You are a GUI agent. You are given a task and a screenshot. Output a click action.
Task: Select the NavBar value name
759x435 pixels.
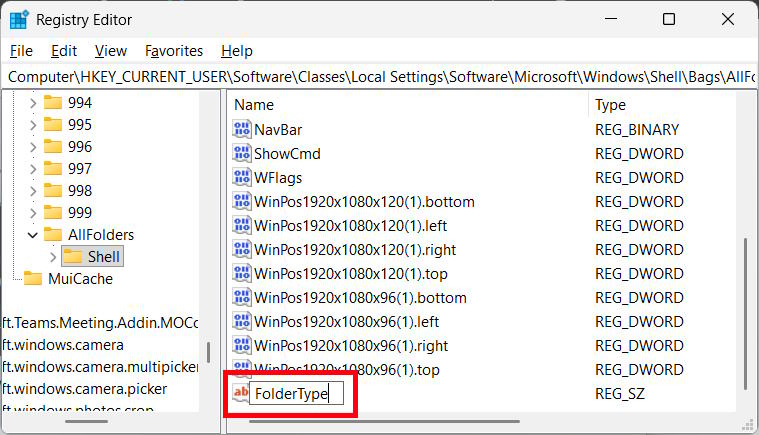click(278, 130)
